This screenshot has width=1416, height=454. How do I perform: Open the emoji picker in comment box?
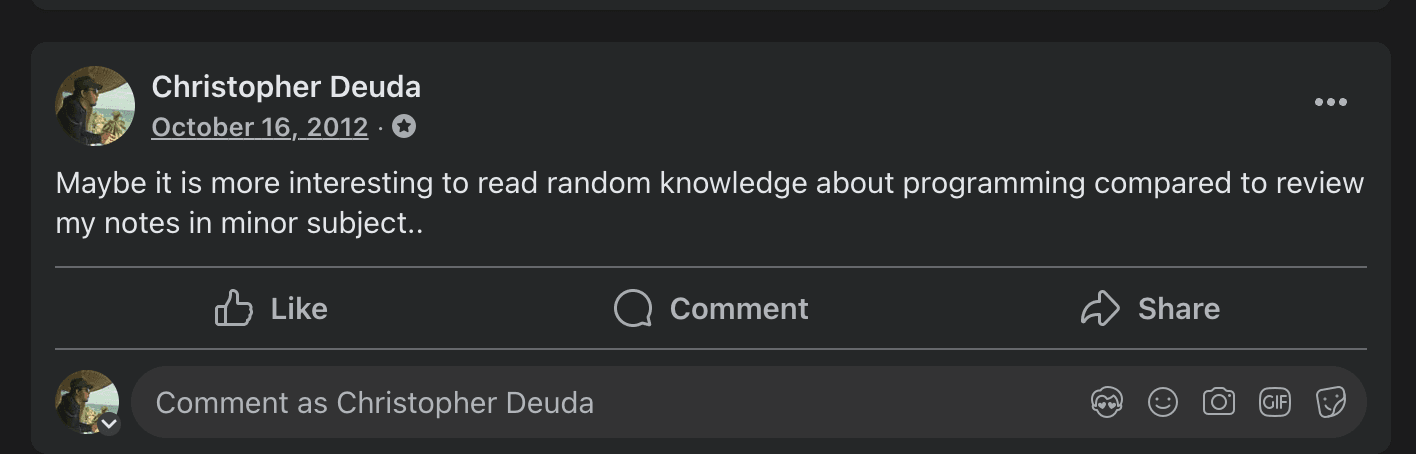click(1162, 402)
